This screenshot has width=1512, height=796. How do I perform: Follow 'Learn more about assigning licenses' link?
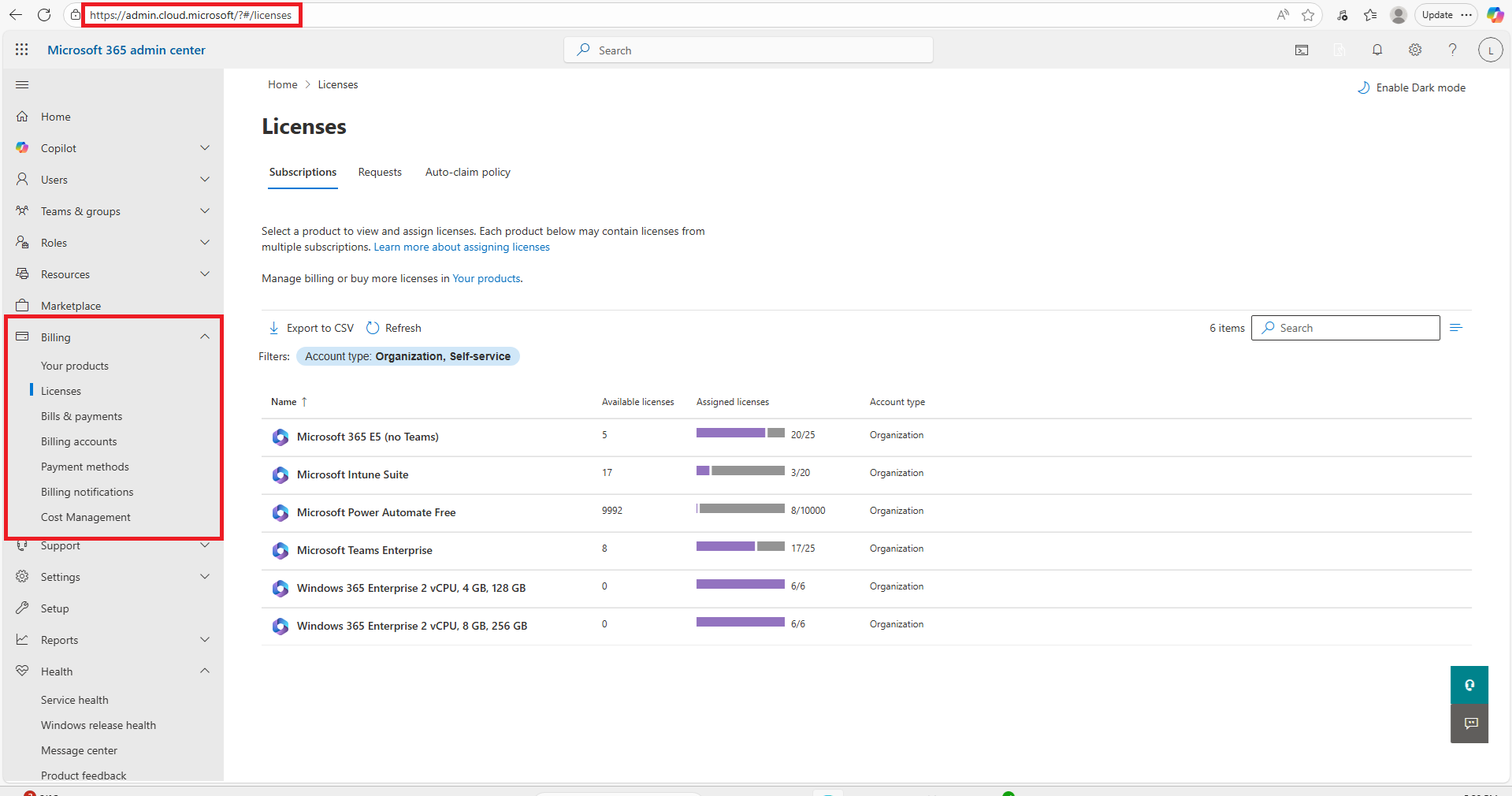[x=462, y=247]
